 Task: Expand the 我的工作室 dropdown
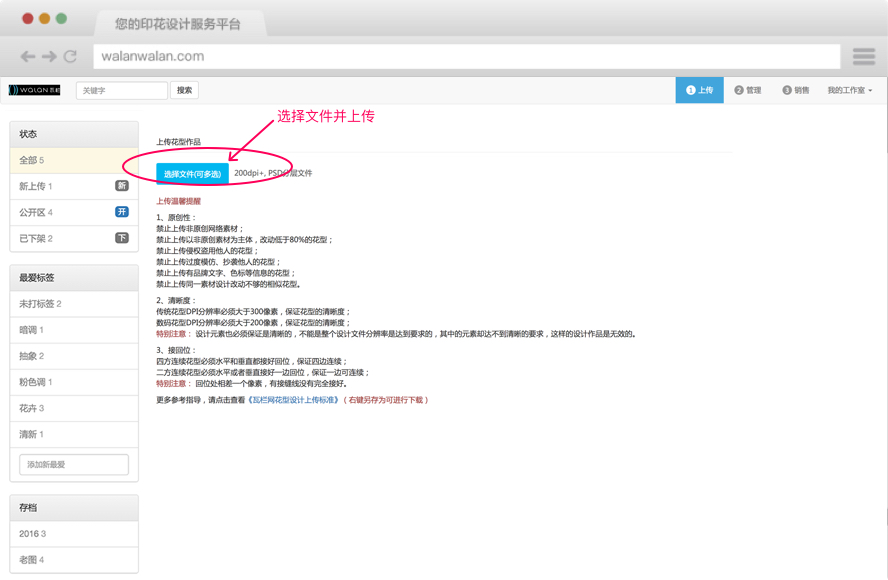(x=849, y=90)
